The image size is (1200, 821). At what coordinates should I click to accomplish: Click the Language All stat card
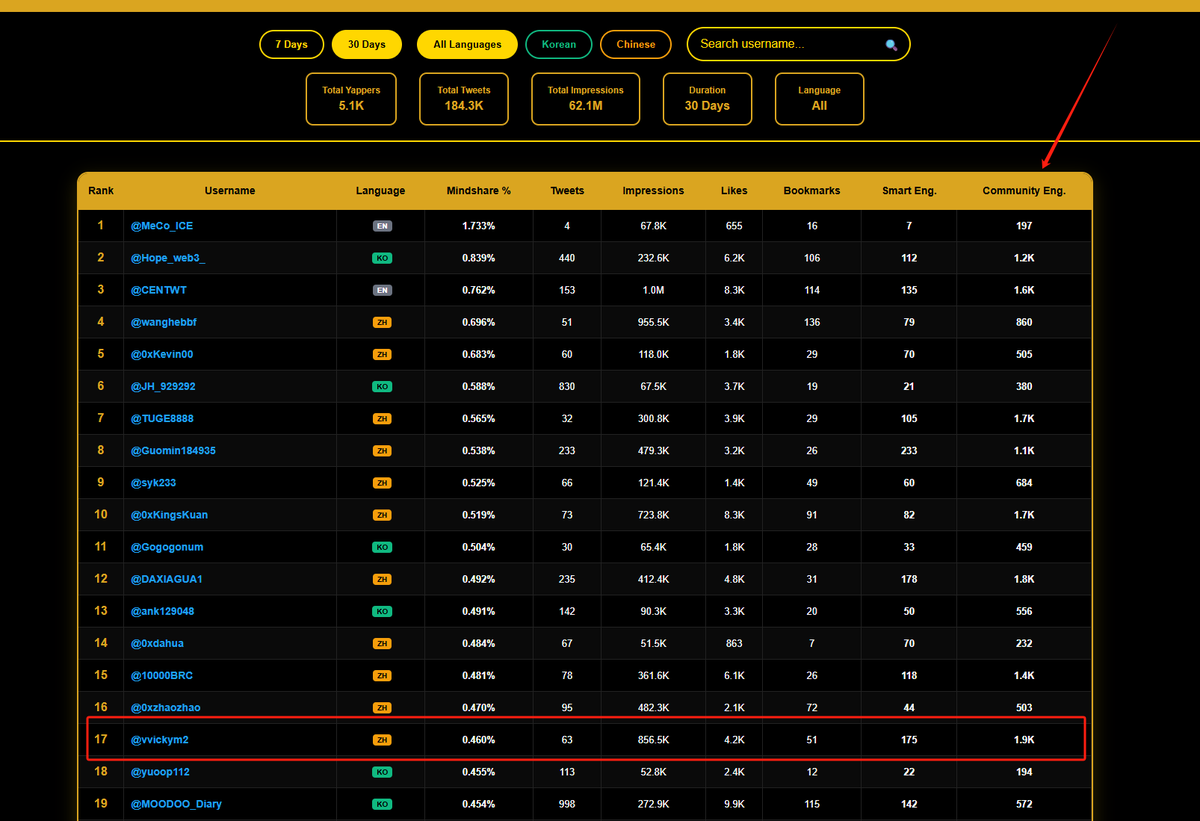click(819, 98)
